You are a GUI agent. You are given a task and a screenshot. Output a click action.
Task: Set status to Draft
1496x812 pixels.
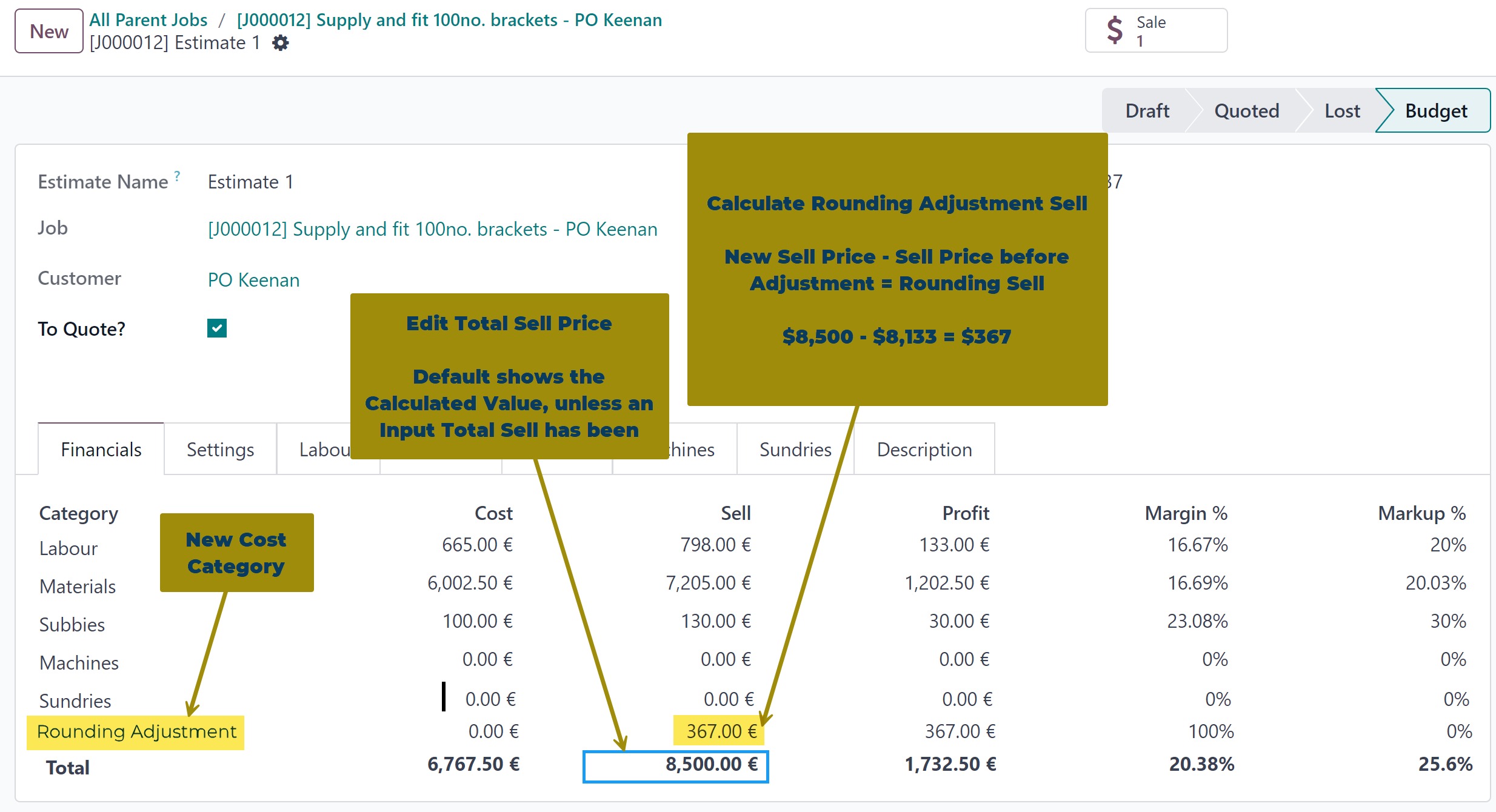[1147, 111]
